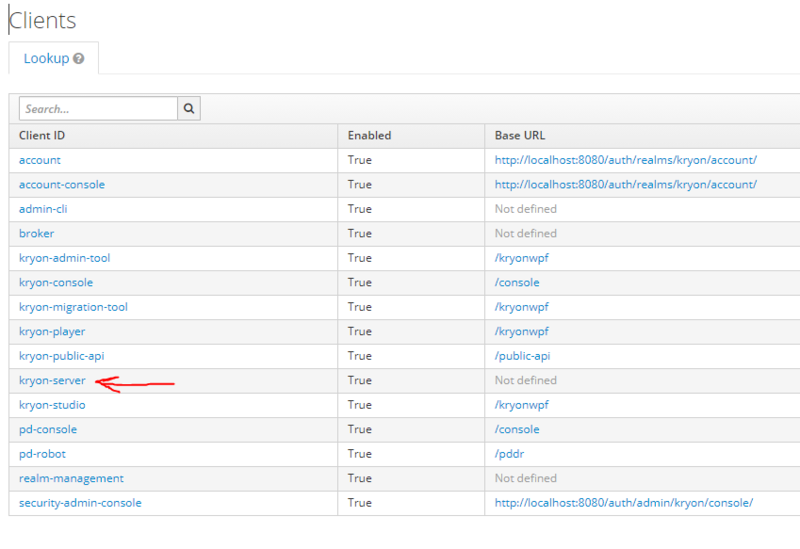The width and height of the screenshot is (800, 549).
Task: Click /console URL for pd-console
Action: click(x=517, y=430)
